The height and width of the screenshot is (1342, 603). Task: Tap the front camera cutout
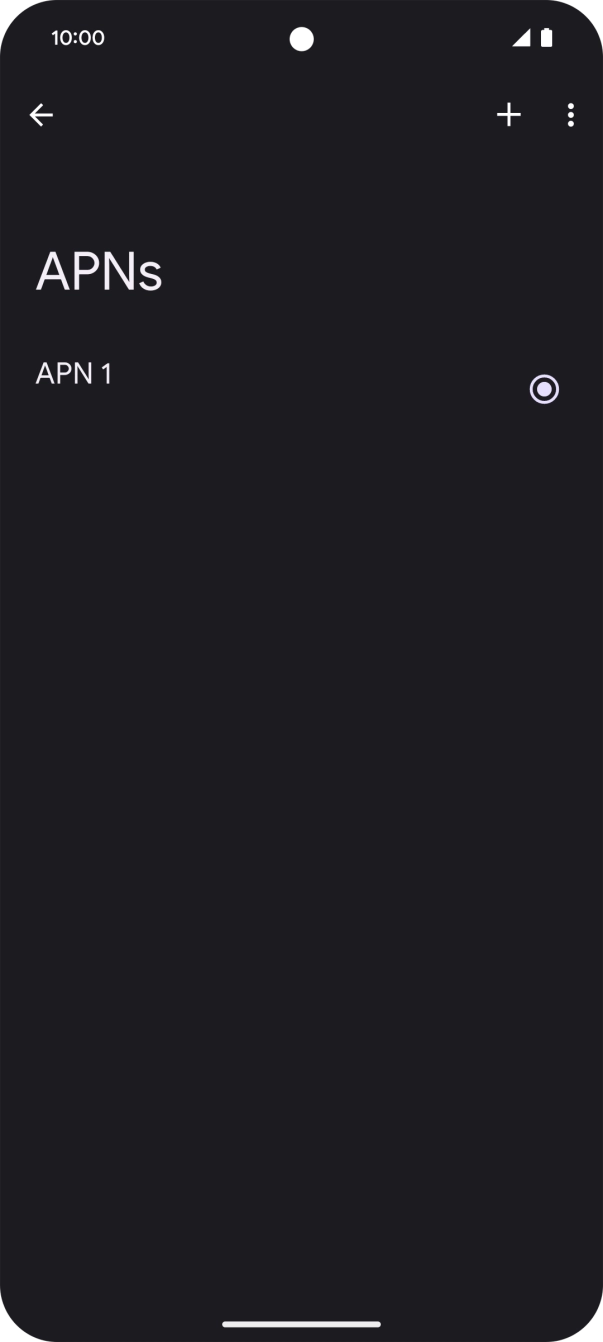coord(301,39)
